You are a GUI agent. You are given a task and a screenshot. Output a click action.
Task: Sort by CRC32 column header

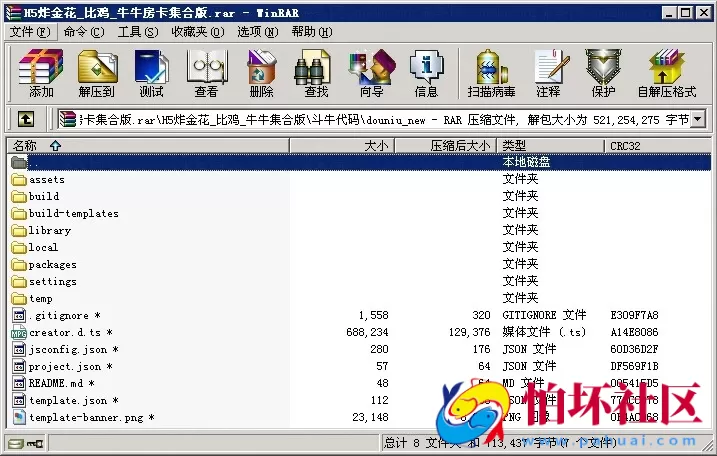coord(658,146)
